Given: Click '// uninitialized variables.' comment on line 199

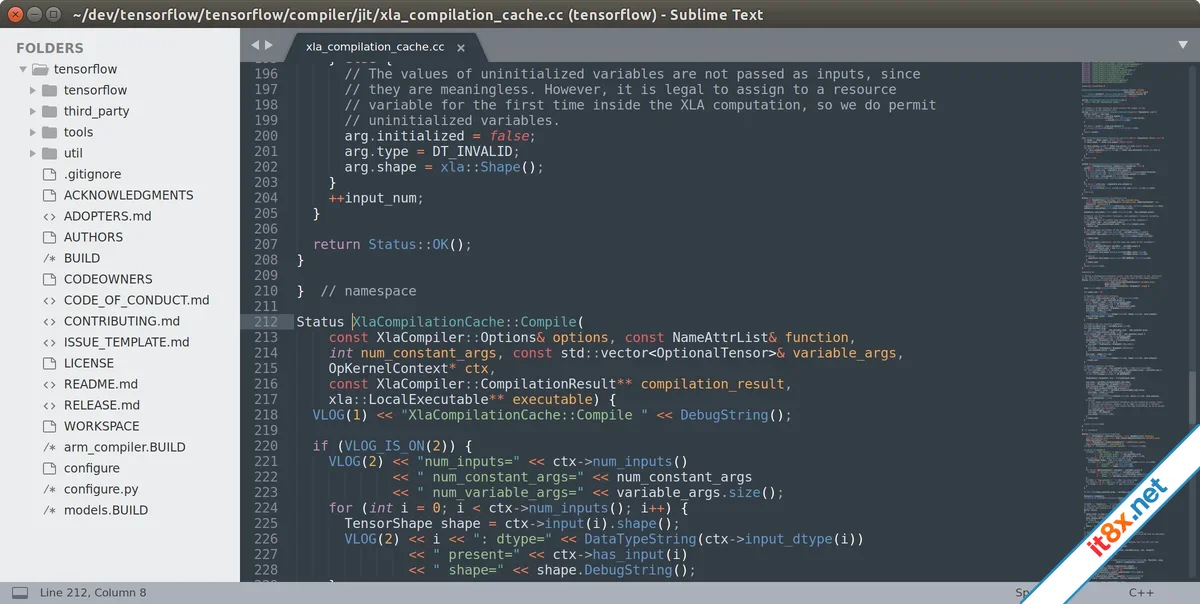Looking at the screenshot, I should coord(452,120).
